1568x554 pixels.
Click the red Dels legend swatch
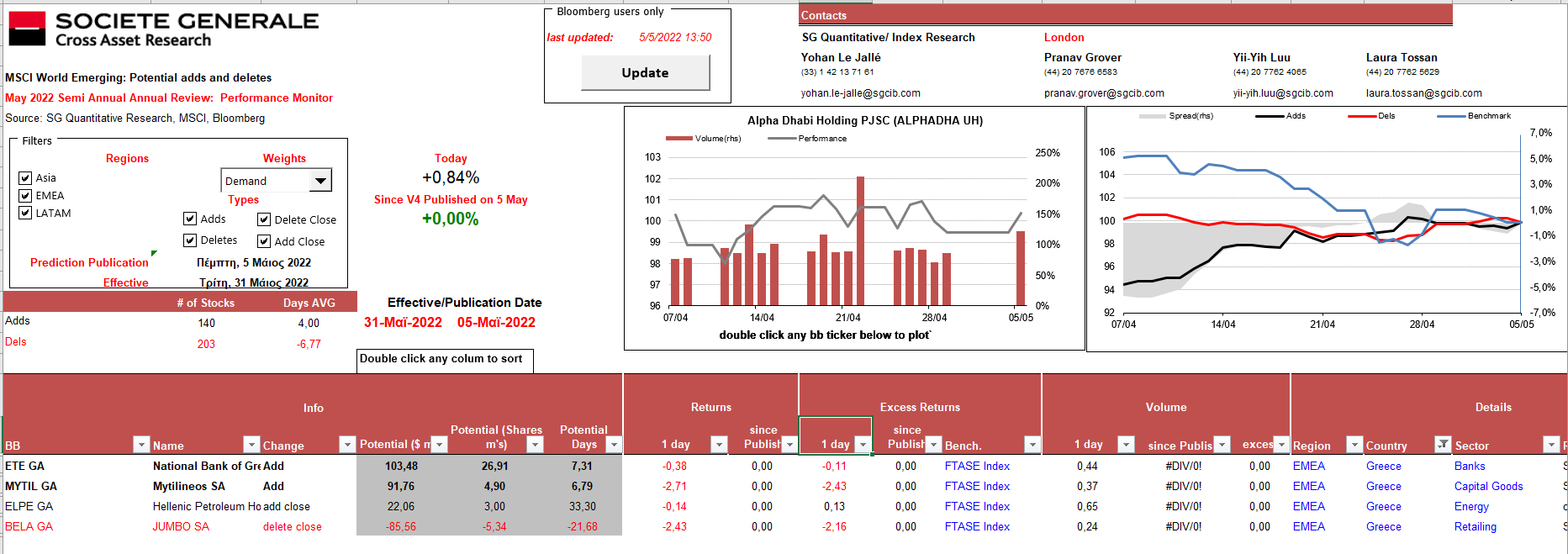pos(1361,116)
